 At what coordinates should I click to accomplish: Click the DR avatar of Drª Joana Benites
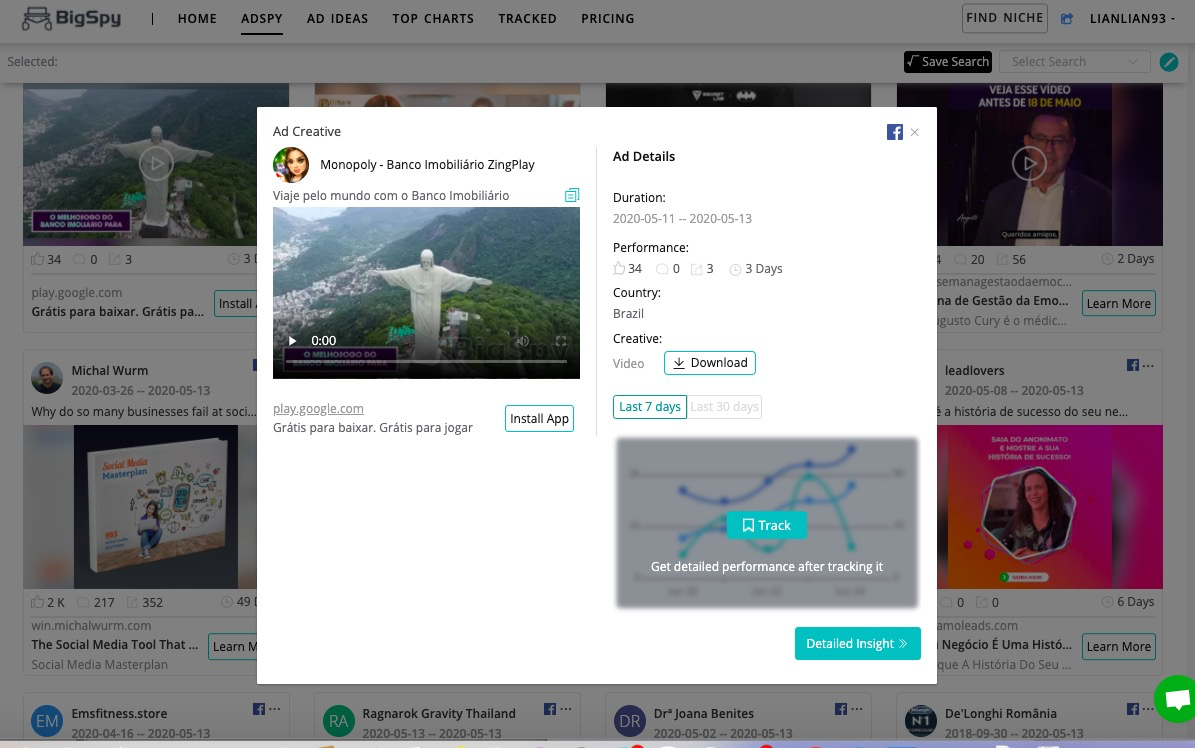pyautogui.click(x=629, y=721)
